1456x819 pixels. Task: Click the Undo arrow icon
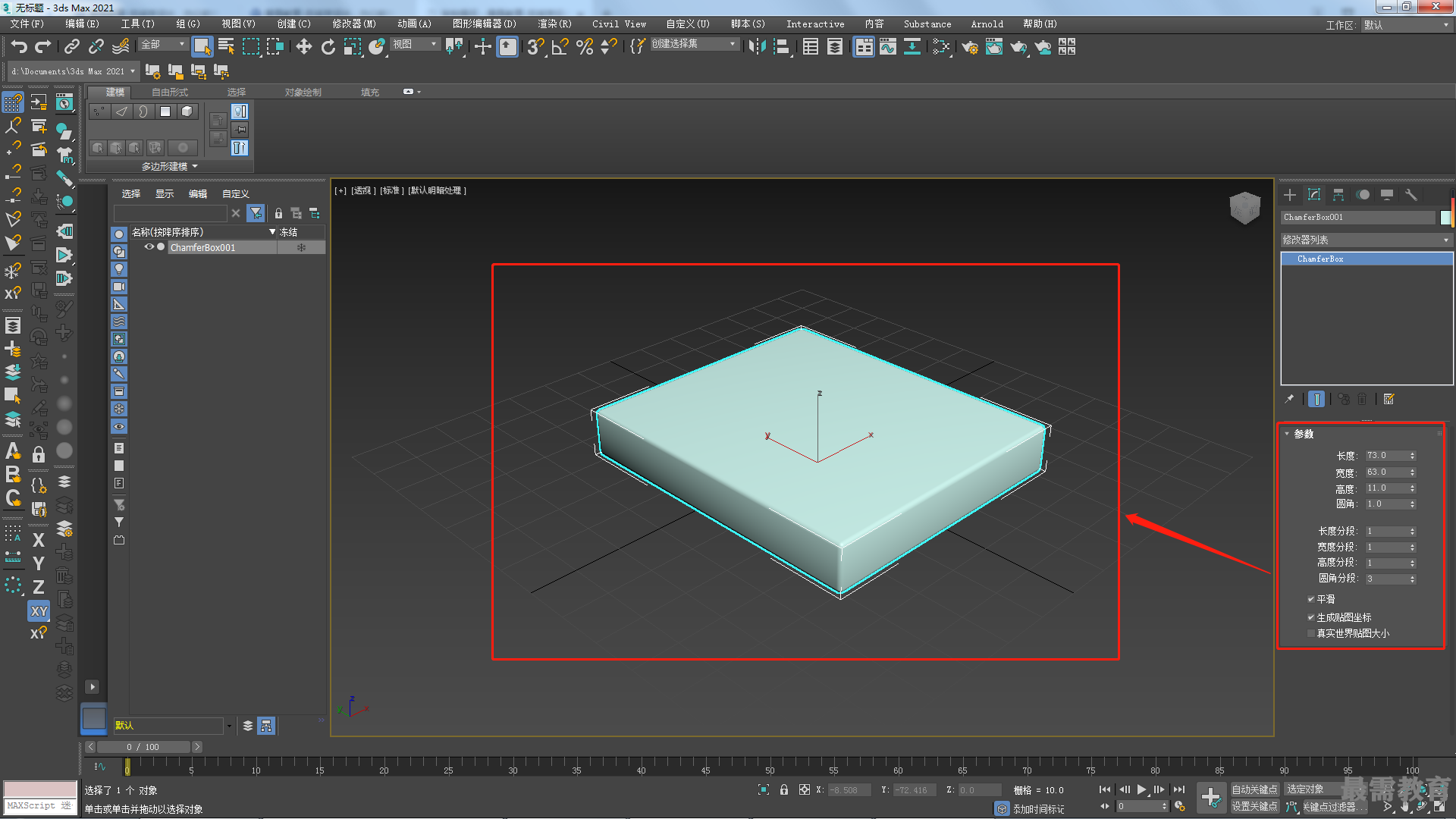click(19, 47)
